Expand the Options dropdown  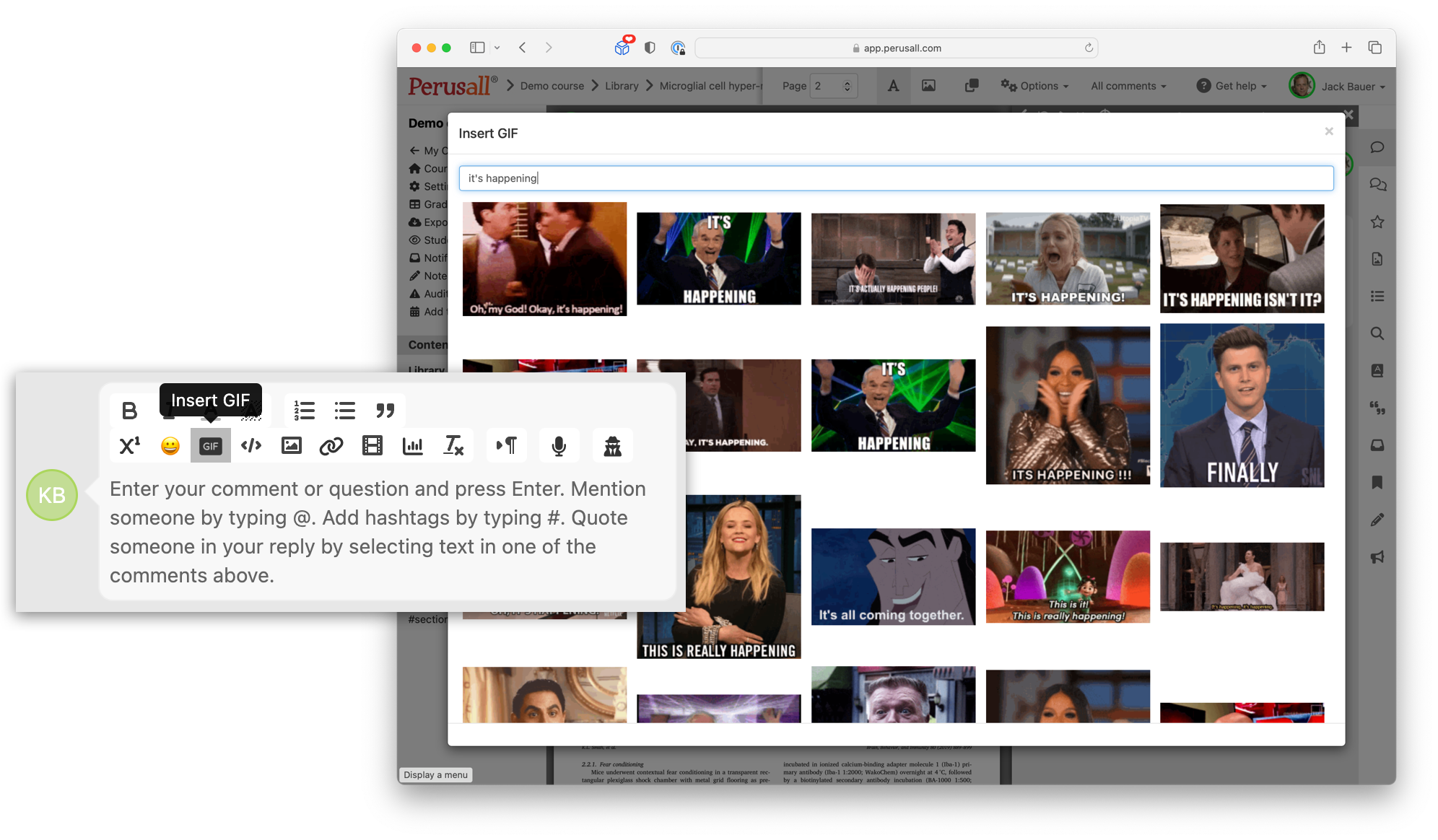1034,86
